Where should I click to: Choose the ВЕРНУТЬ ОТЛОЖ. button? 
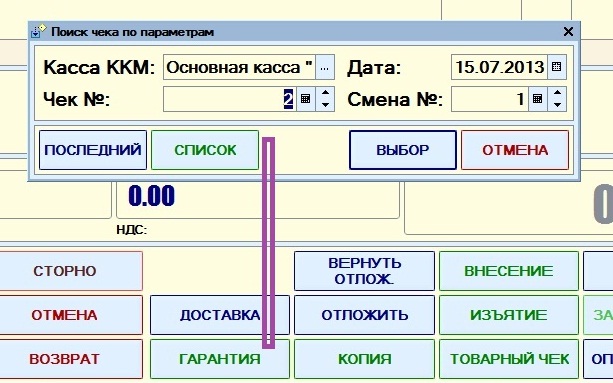pyautogui.click(x=364, y=271)
